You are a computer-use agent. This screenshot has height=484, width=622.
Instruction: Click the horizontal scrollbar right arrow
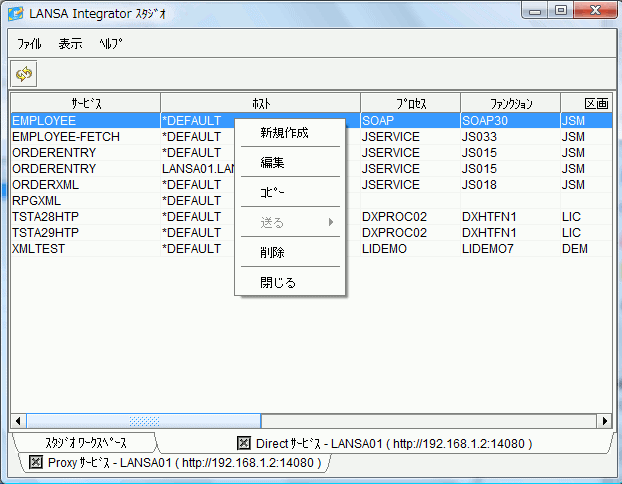point(605,421)
